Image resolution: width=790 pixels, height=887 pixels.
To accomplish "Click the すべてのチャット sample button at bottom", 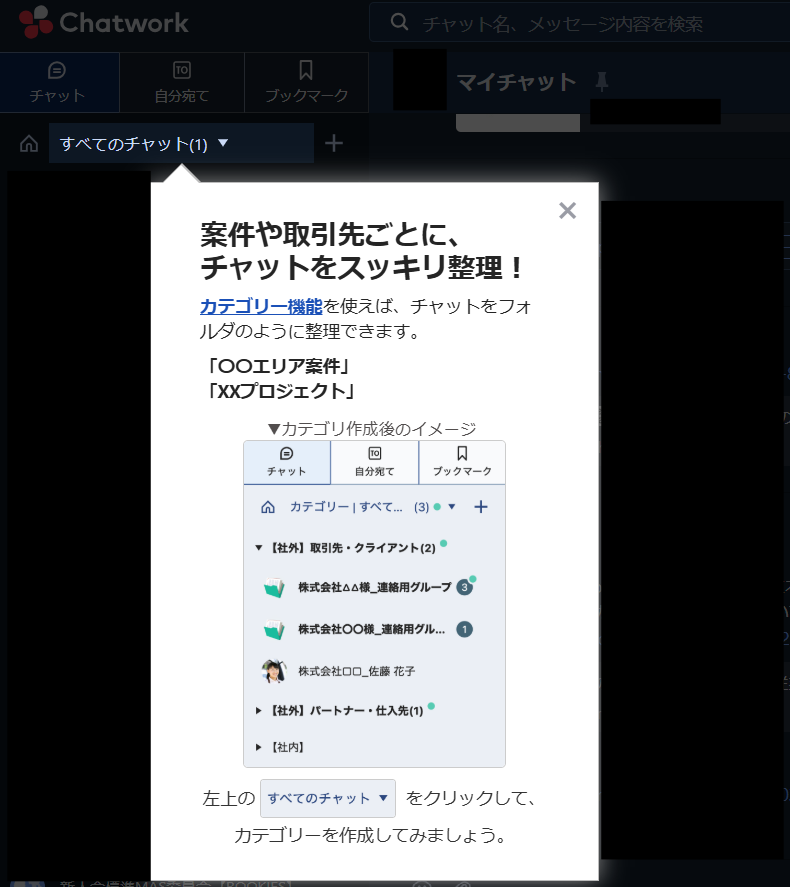I will [x=328, y=798].
